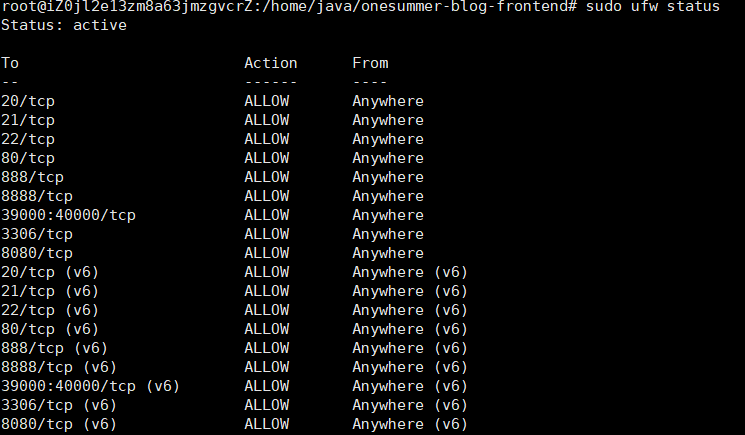This screenshot has height=435, width=745.
Task: Click Anywhere next to 8888/tcp IPv4
Action: click(388, 196)
